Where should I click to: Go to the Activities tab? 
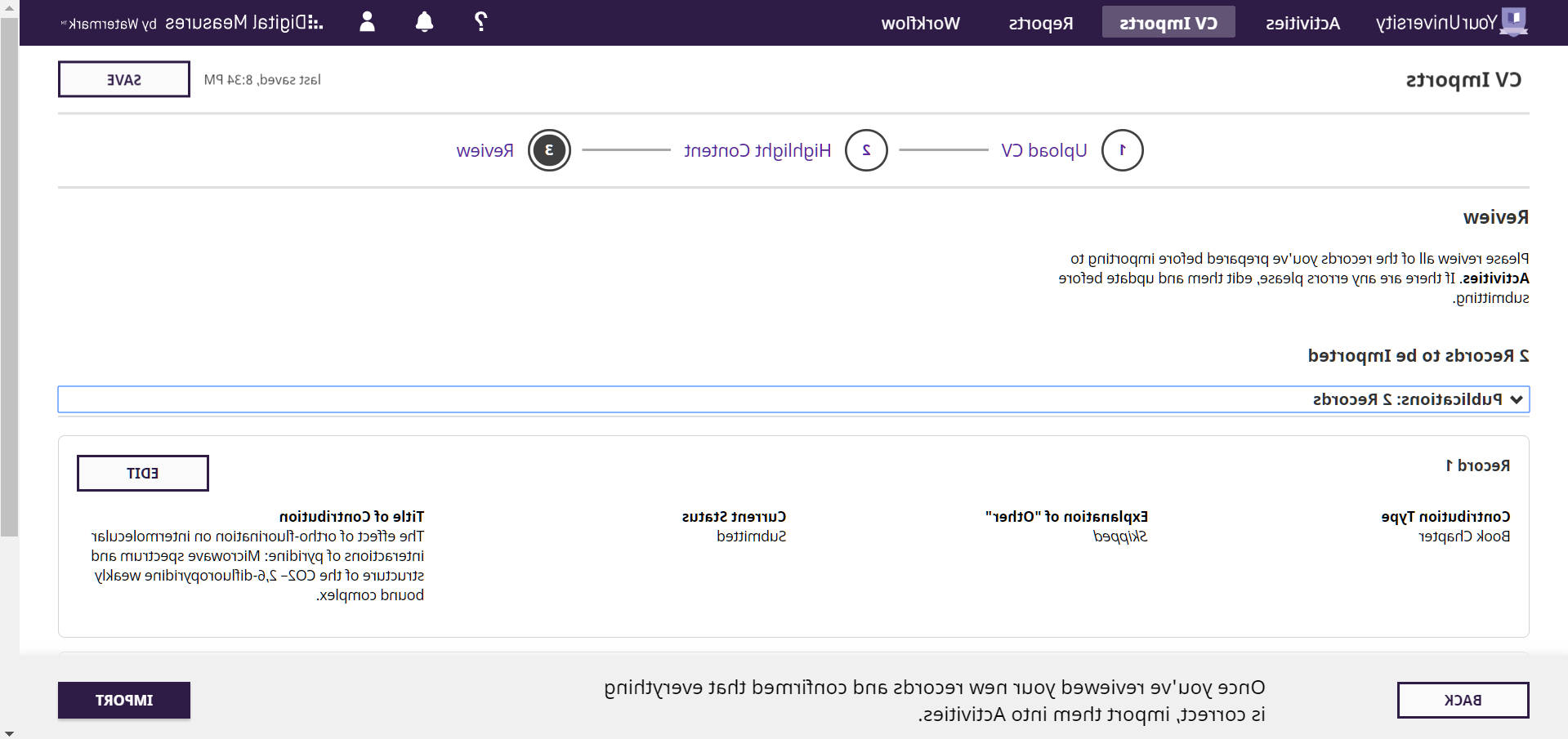tap(1302, 23)
